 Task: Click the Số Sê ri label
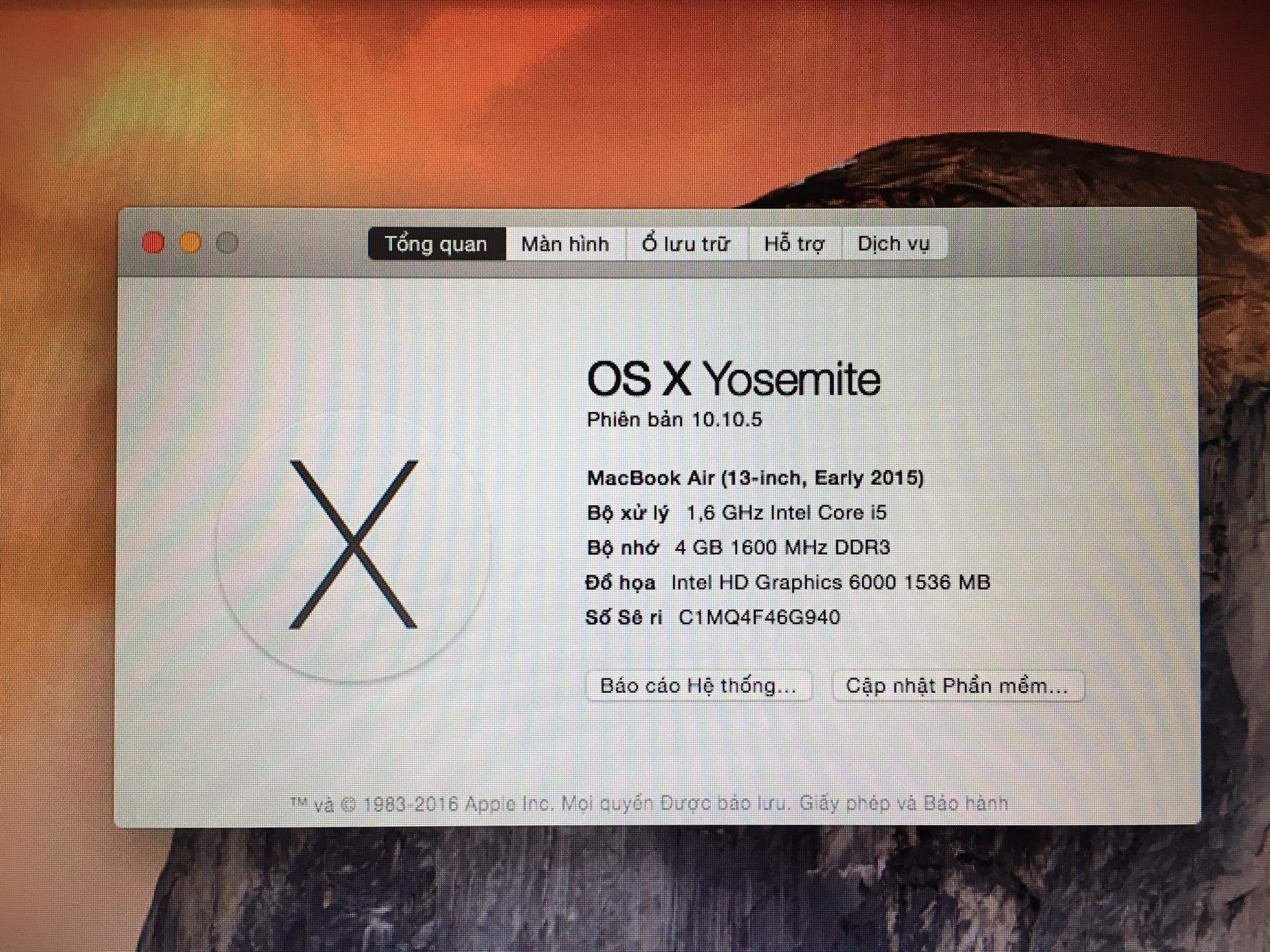(x=624, y=617)
